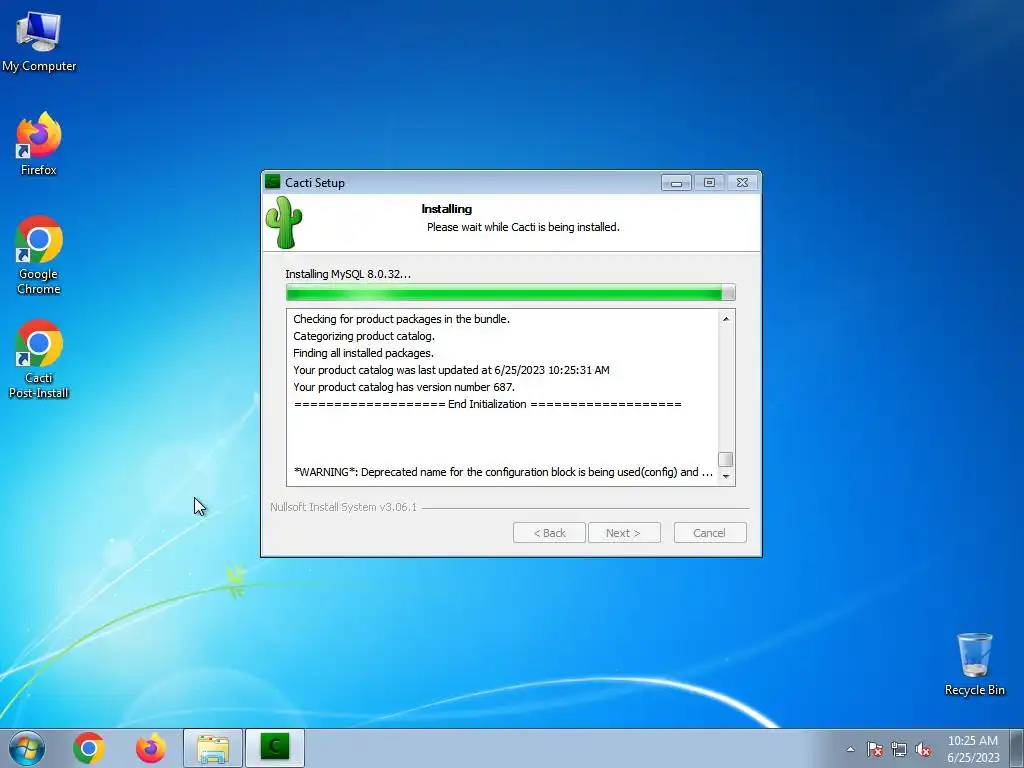Open Windows Explorer from the taskbar

(x=213, y=748)
